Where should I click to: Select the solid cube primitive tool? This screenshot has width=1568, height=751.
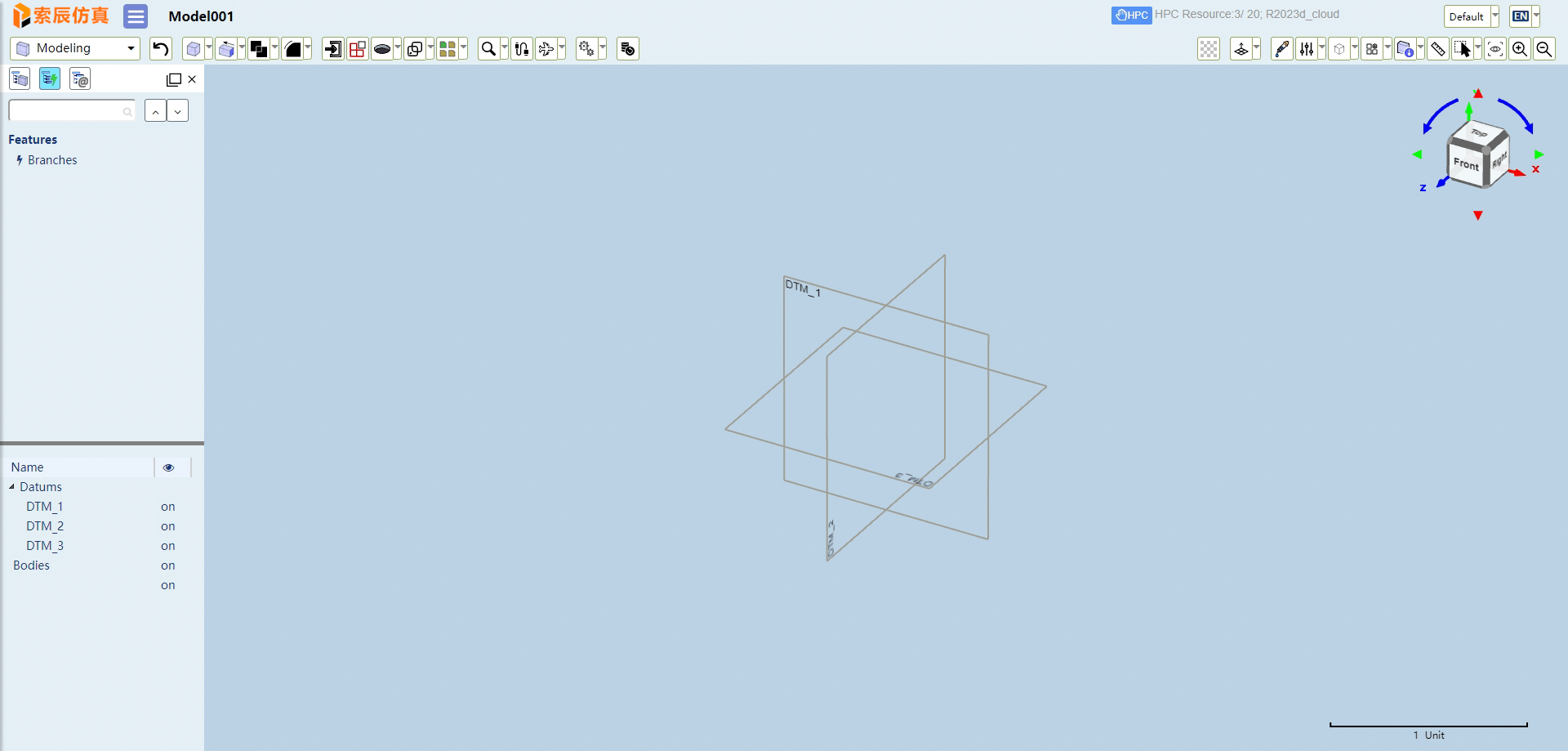click(193, 49)
